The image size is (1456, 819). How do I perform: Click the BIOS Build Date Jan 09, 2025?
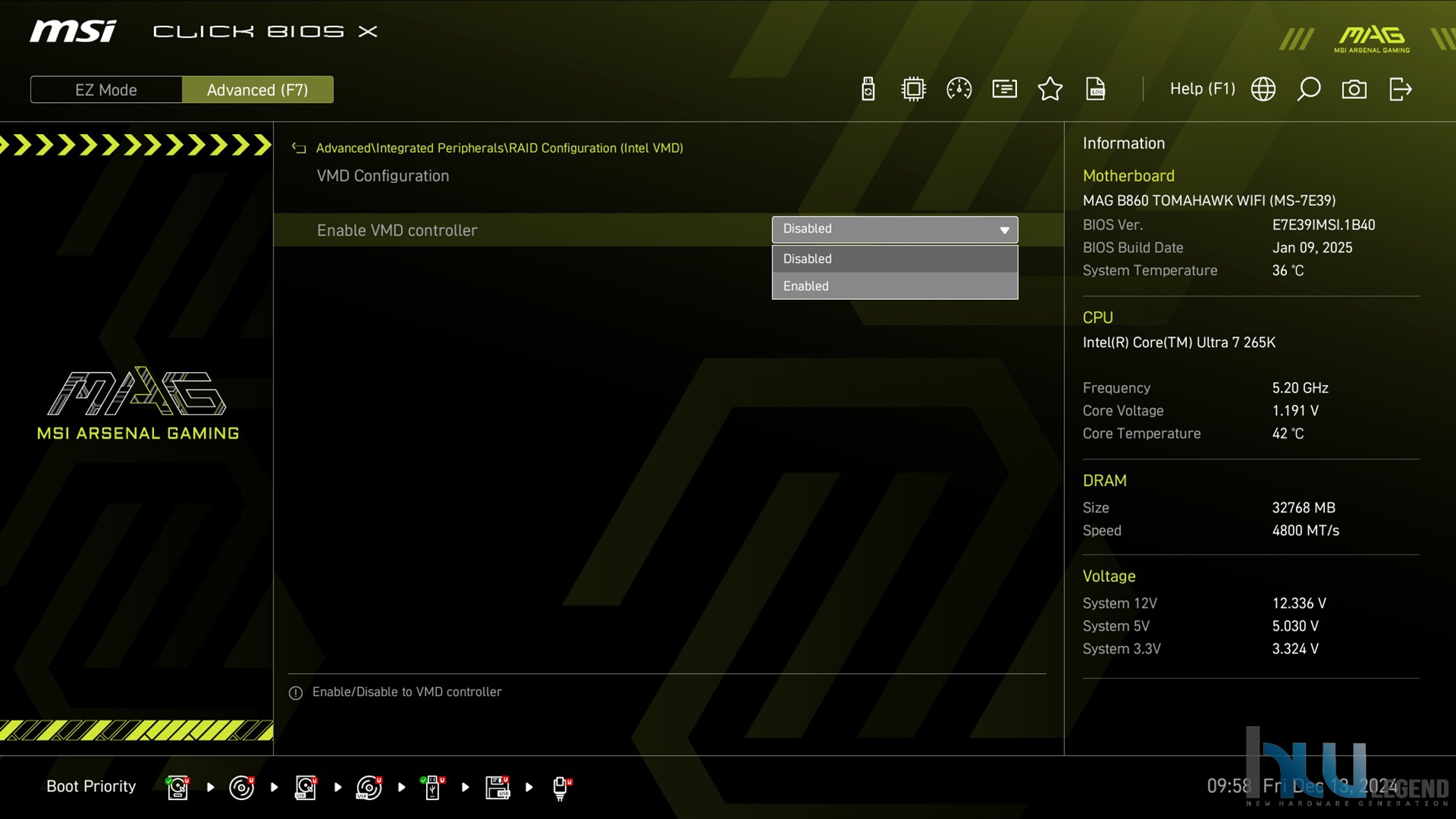pyautogui.click(x=1312, y=248)
